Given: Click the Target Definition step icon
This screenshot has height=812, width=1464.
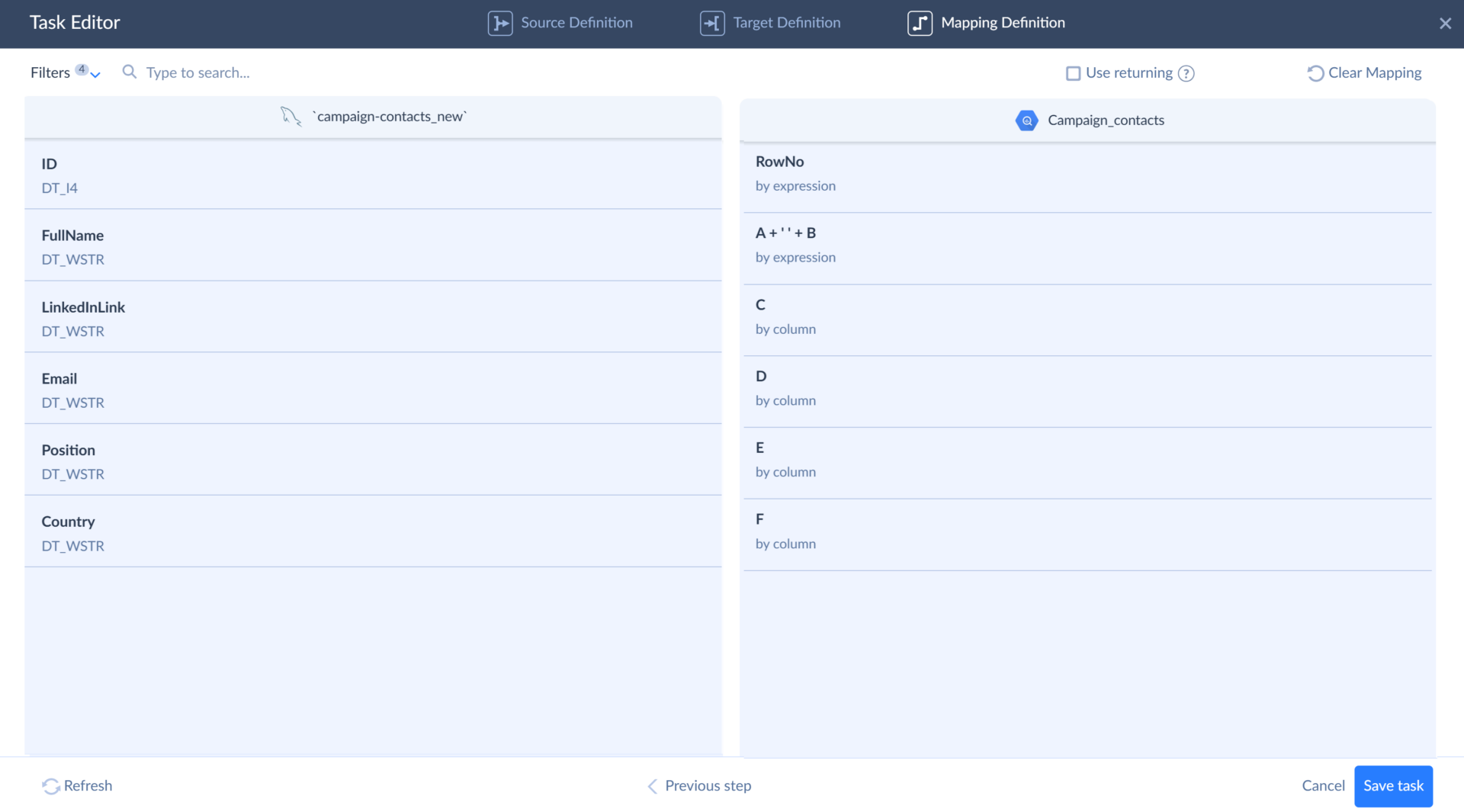Looking at the screenshot, I should pos(711,23).
